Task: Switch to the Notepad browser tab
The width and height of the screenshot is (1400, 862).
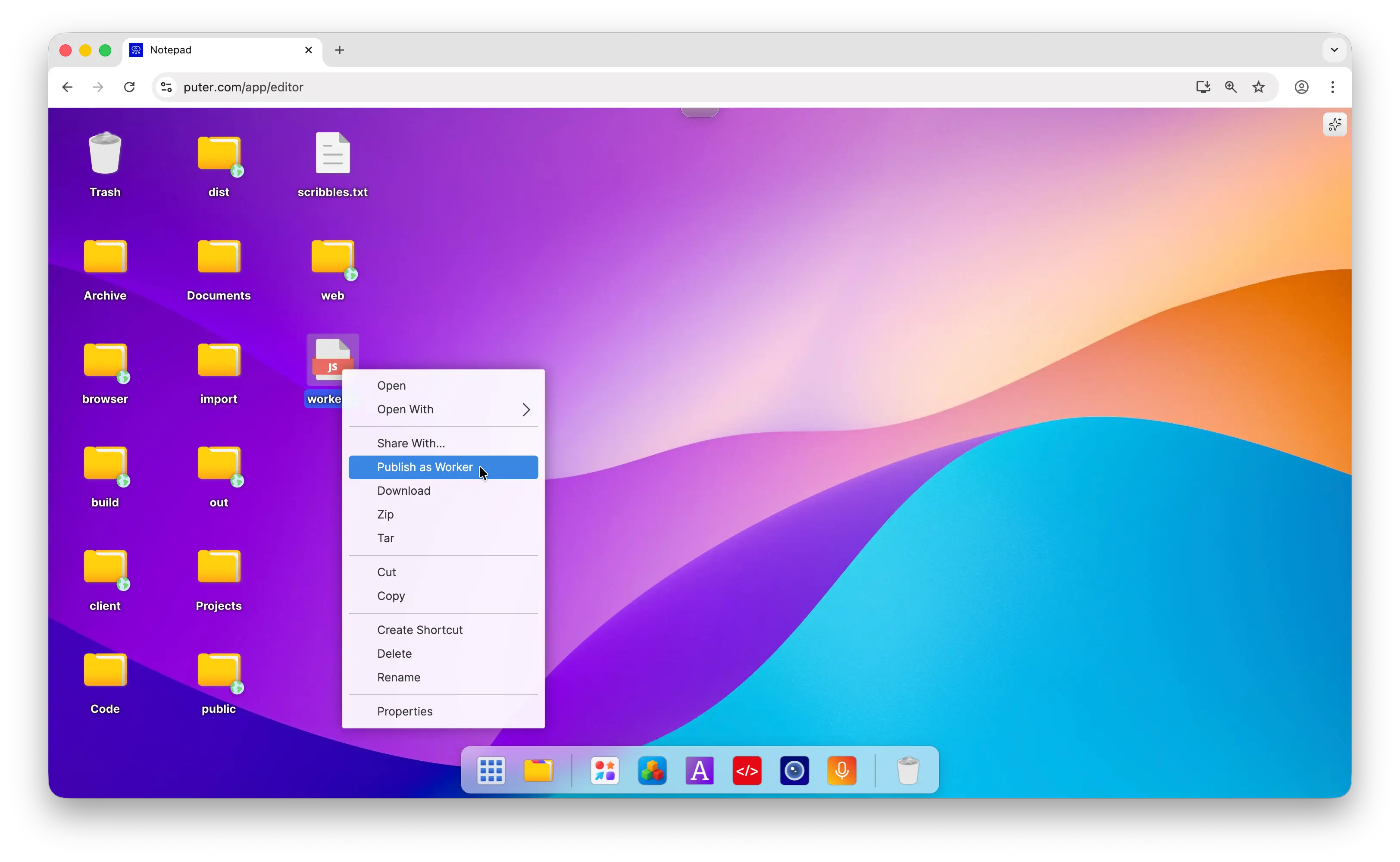Action: click(x=172, y=50)
